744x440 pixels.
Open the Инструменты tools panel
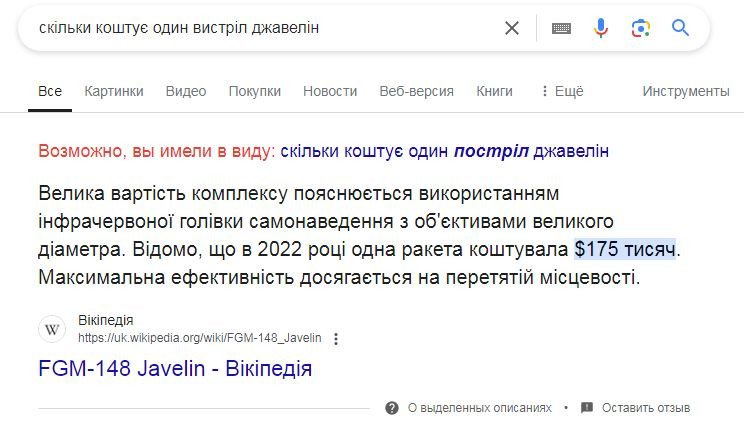point(686,91)
